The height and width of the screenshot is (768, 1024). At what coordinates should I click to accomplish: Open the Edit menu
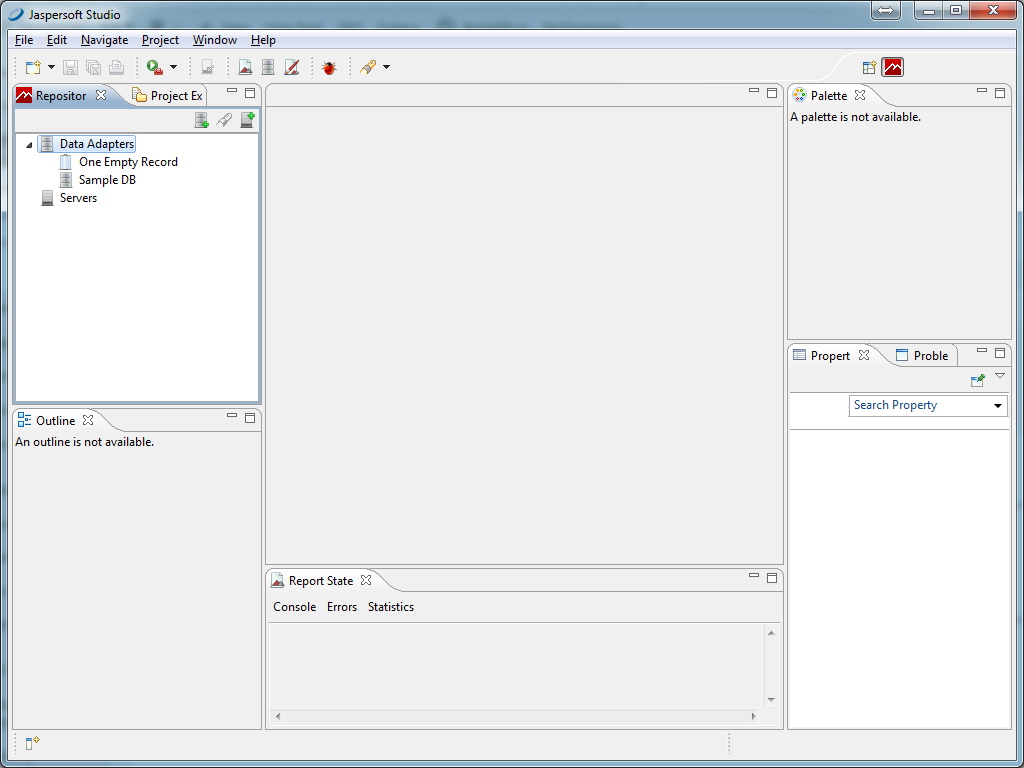pyautogui.click(x=57, y=40)
